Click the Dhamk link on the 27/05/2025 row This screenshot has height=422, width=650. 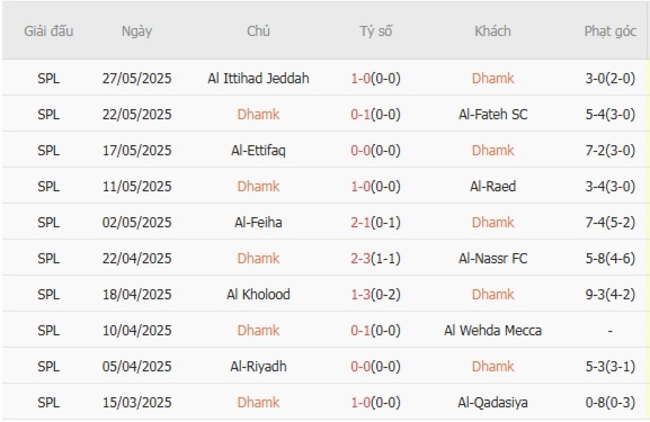pyautogui.click(x=492, y=78)
